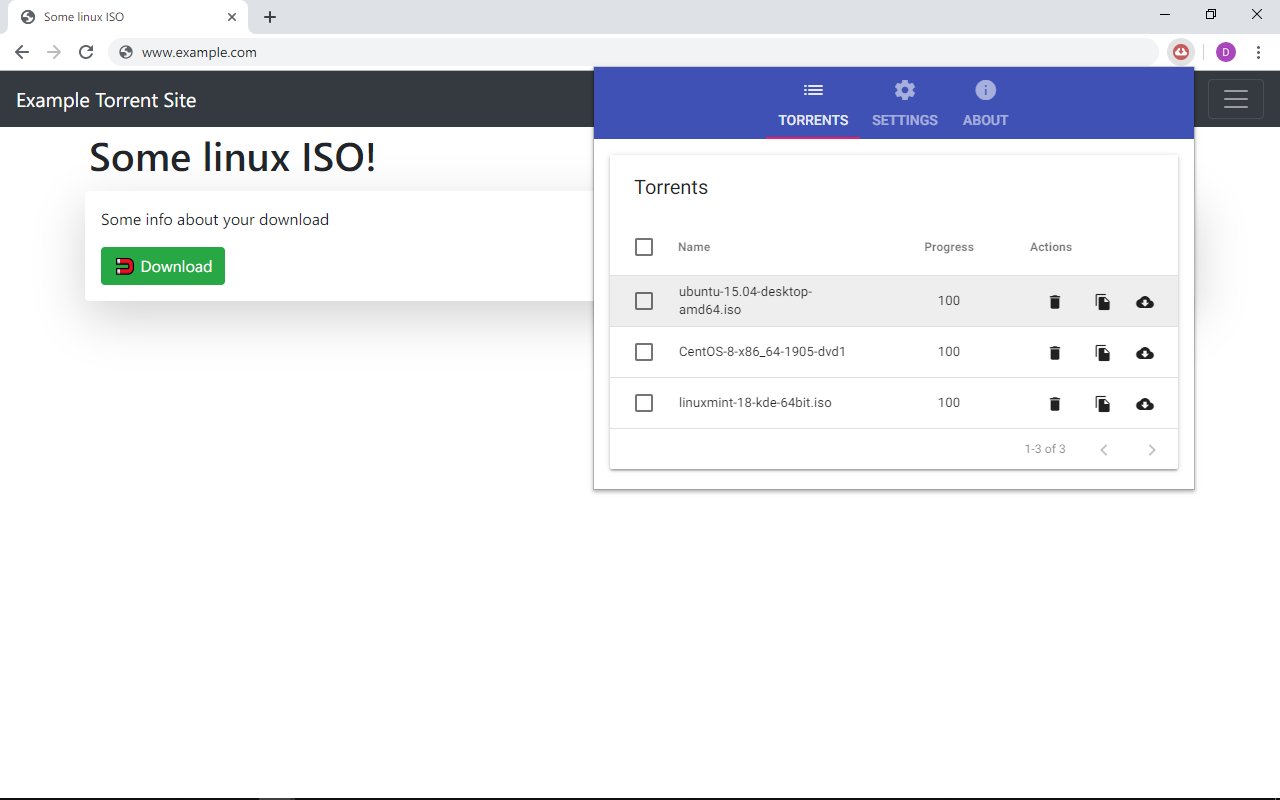This screenshot has width=1280, height=800.
Task: Open the site's hamburger menu
Action: (x=1235, y=98)
